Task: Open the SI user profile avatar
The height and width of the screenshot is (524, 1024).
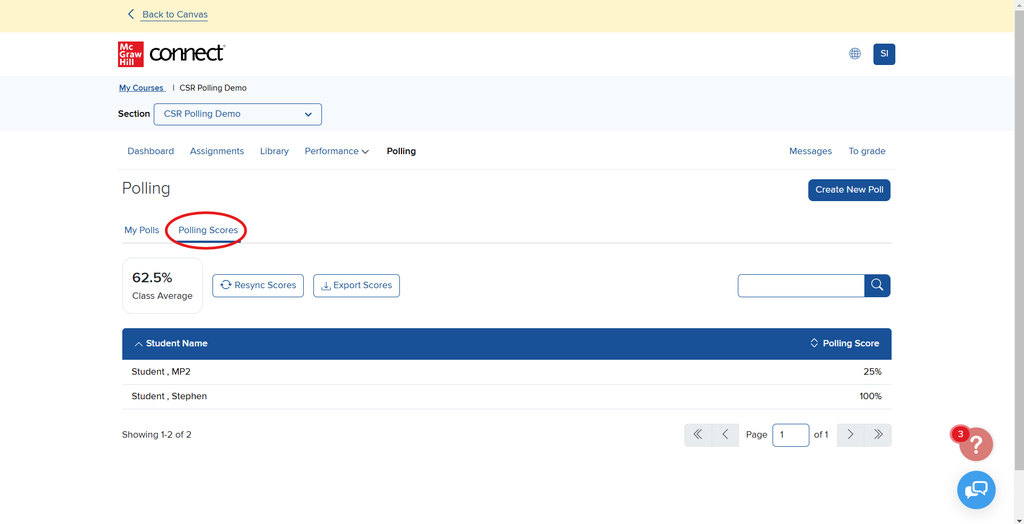Action: coord(884,54)
